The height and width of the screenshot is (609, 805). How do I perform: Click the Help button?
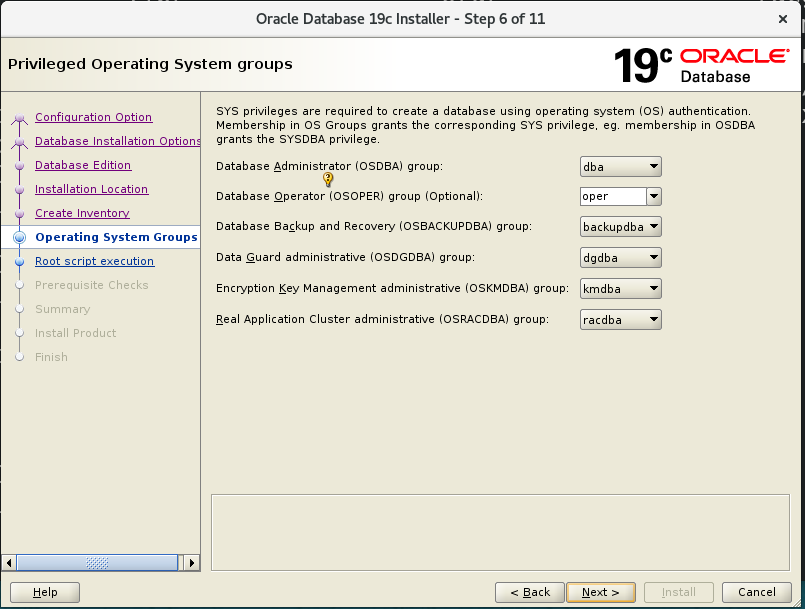pos(45,592)
